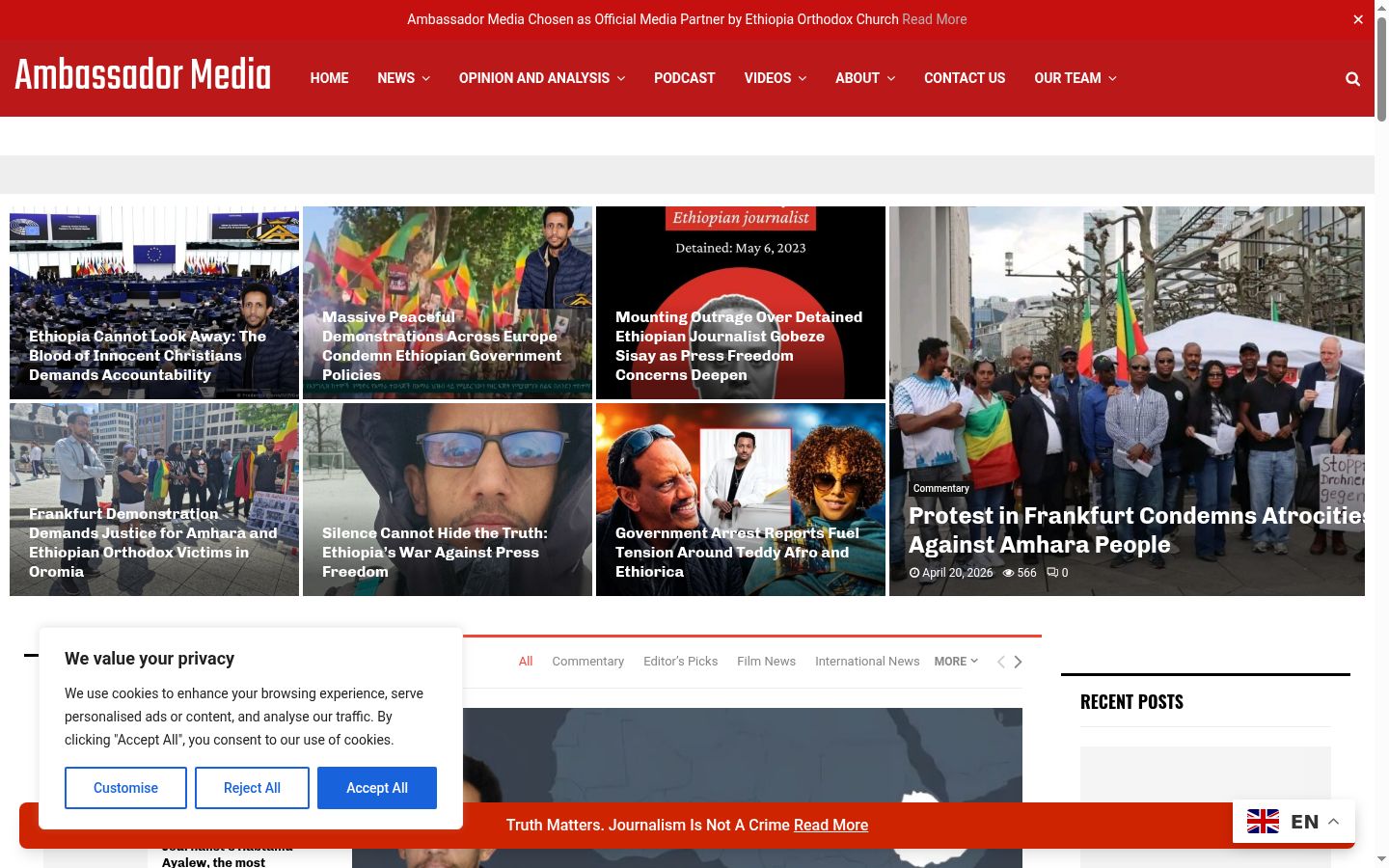Image resolution: width=1389 pixels, height=868 pixels.
Task: Select the Commentary category tab
Action: click(x=588, y=662)
